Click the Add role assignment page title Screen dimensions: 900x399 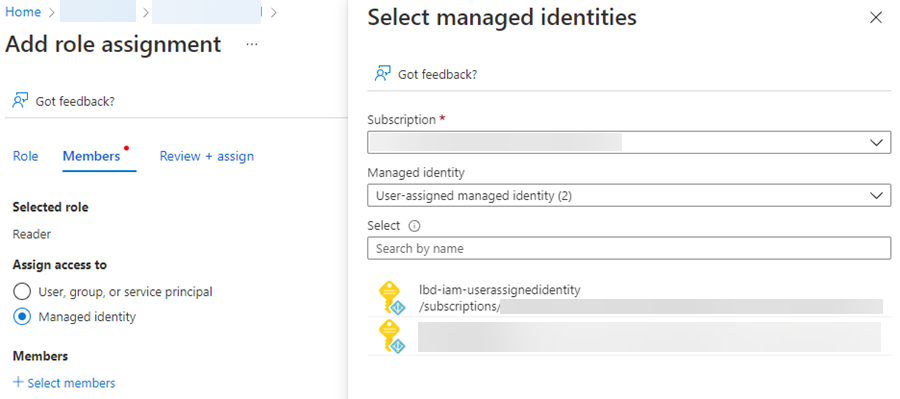tap(113, 44)
